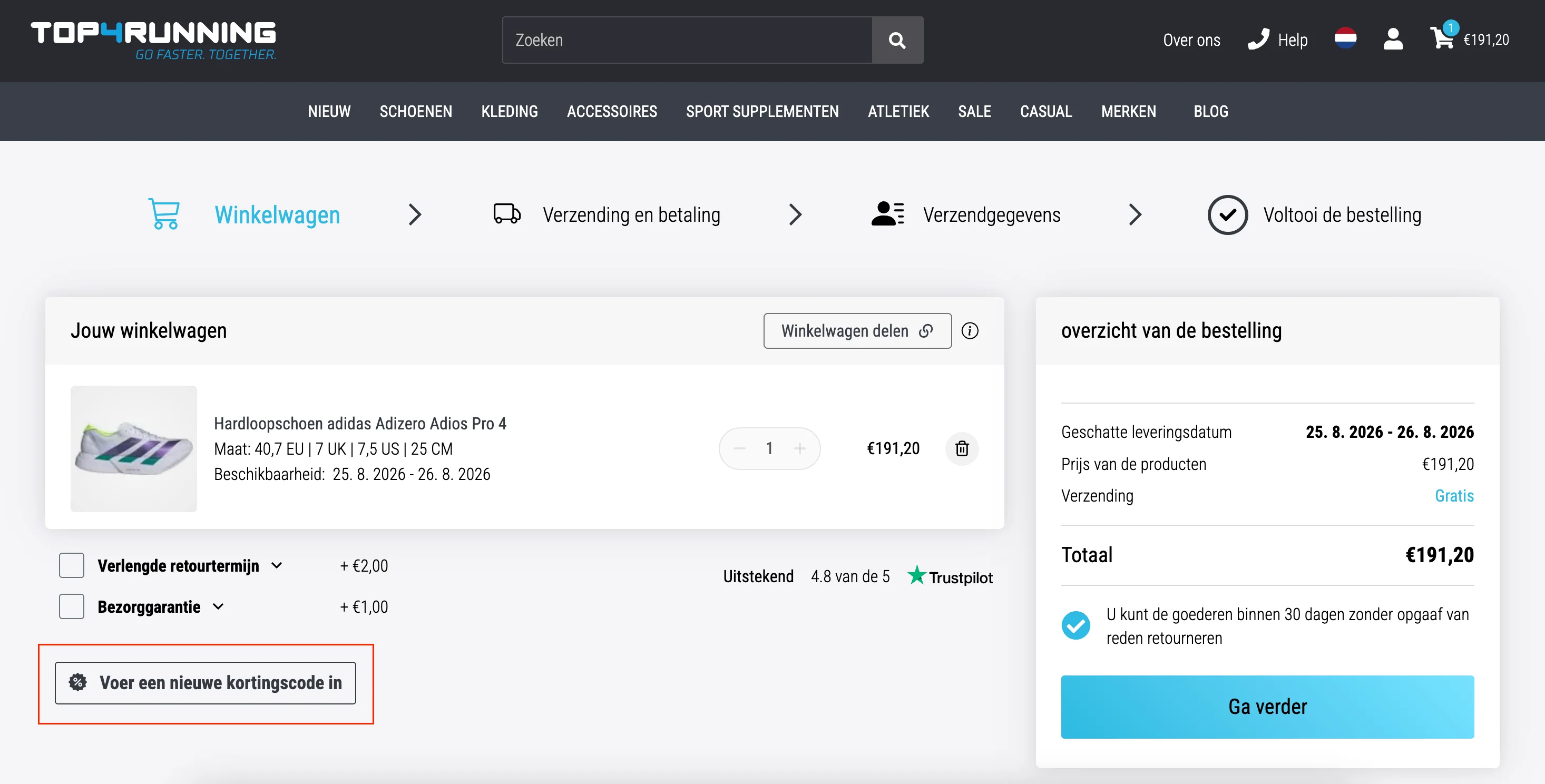Click the Uitstekend rating text
This screenshot has height=784, width=1545.
click(758, 576)
